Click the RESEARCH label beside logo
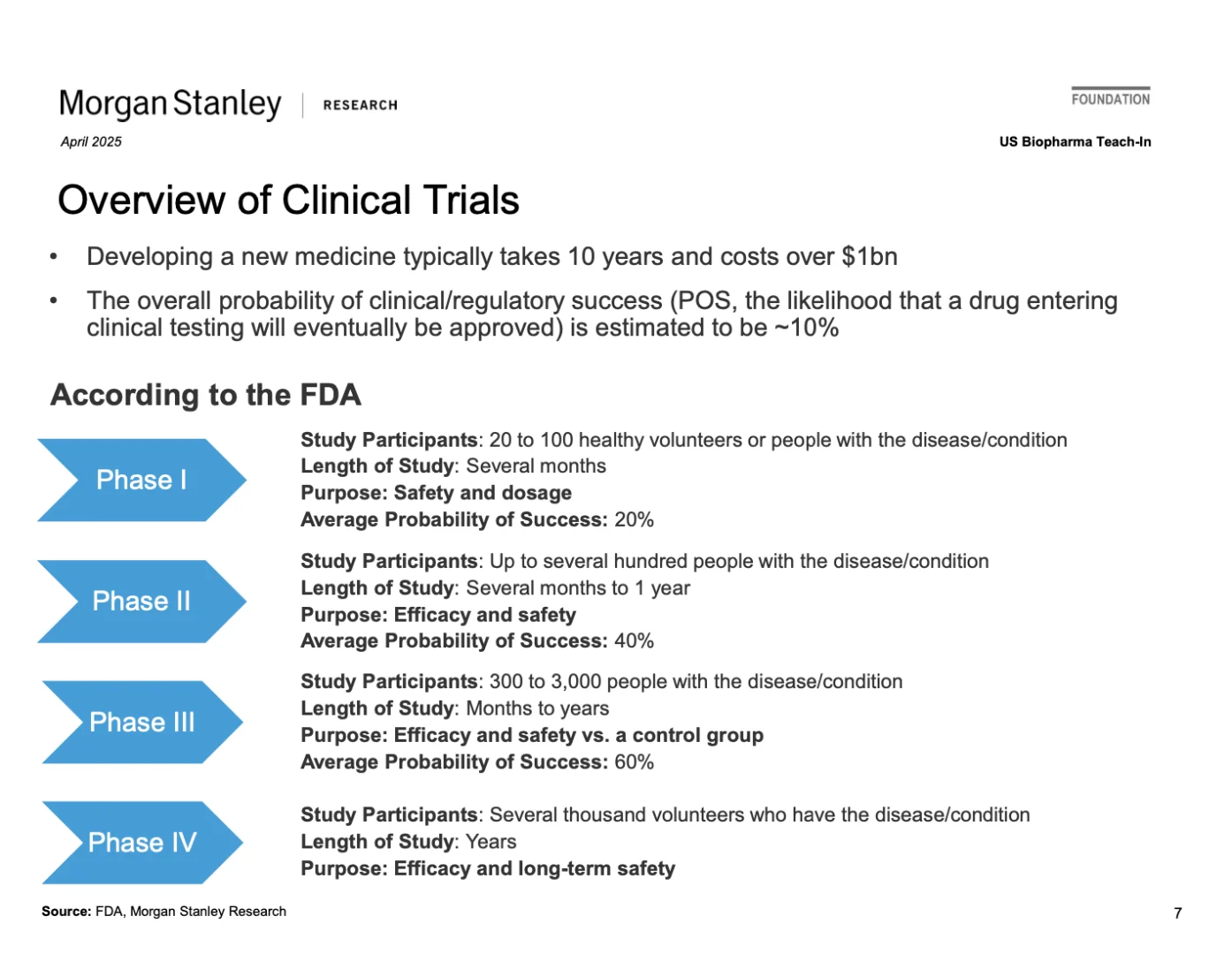1232x954 pixels. tap(360, 105)
